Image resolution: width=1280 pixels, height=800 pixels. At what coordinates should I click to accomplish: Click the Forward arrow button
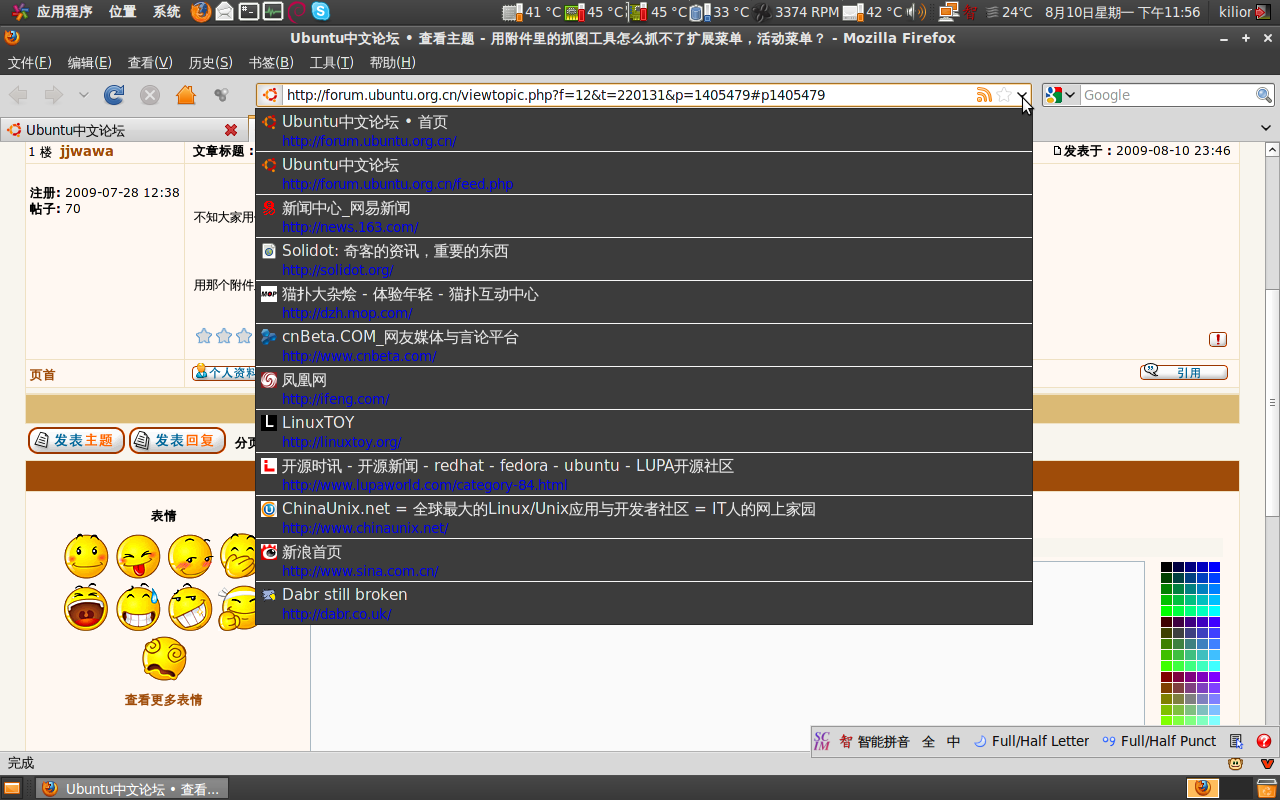point(53,95)
